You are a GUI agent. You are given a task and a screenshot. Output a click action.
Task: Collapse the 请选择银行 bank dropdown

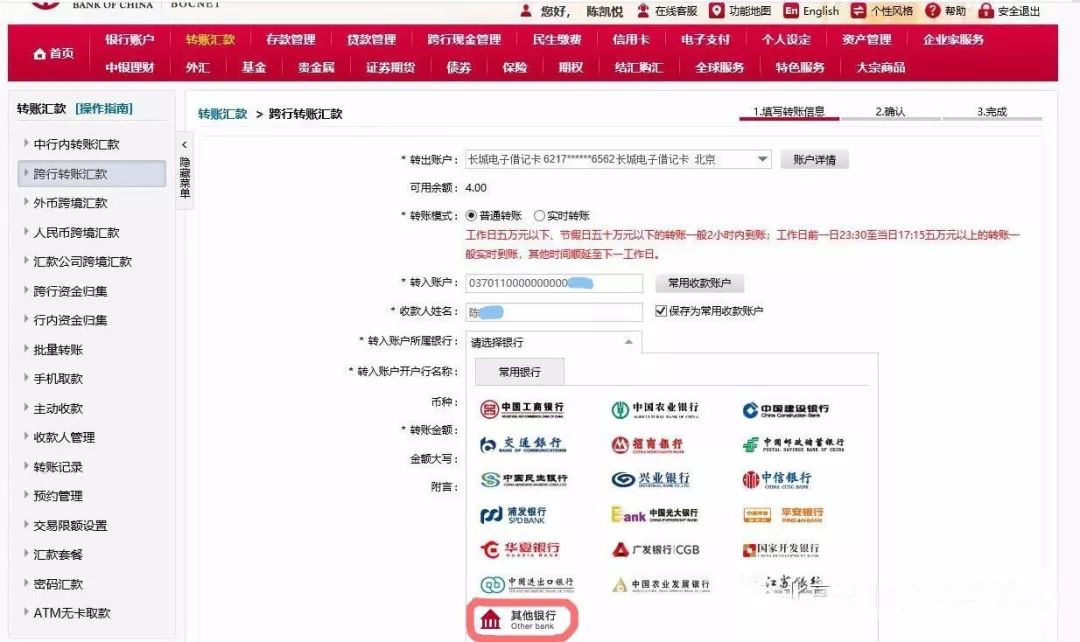click(x=554, y=342)
